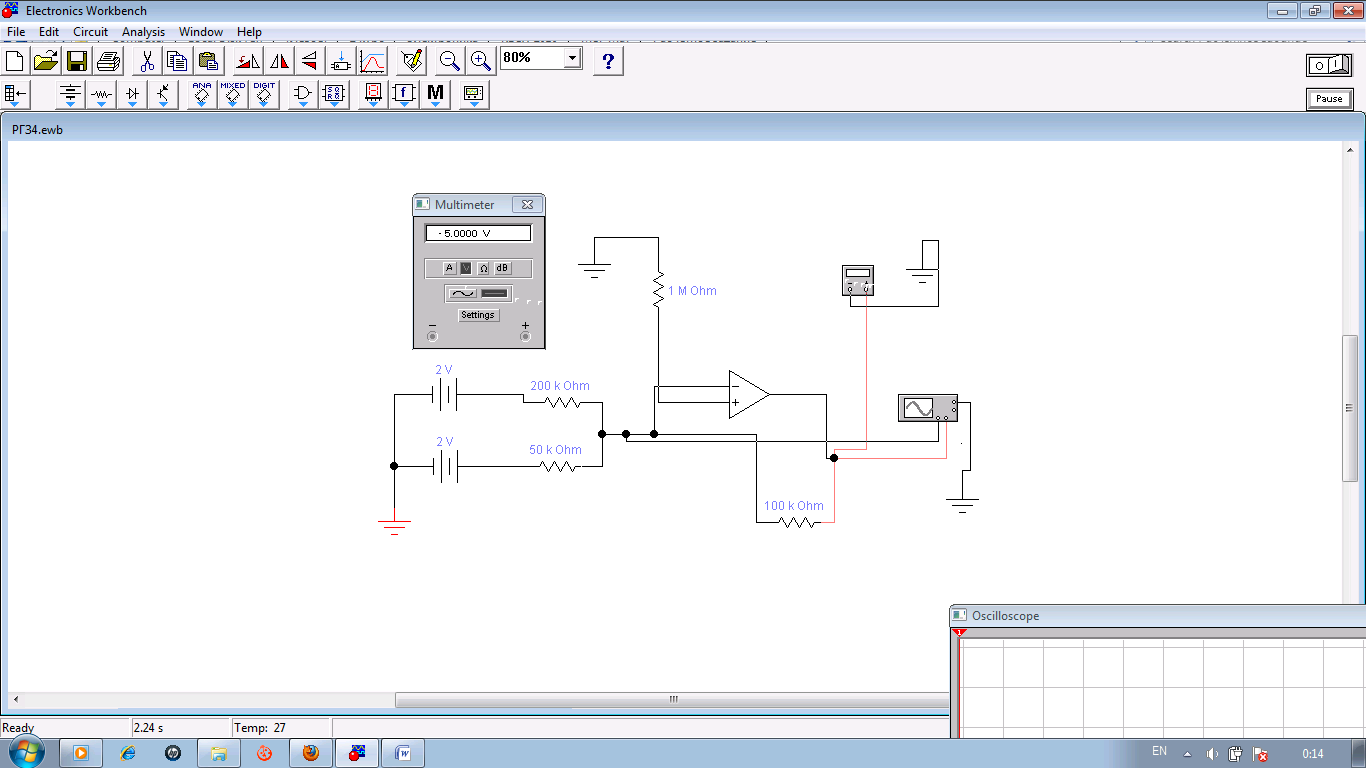Select DC signal mode on multimeter
This screenshot has height=768, width=1366.
click(495, 293)
